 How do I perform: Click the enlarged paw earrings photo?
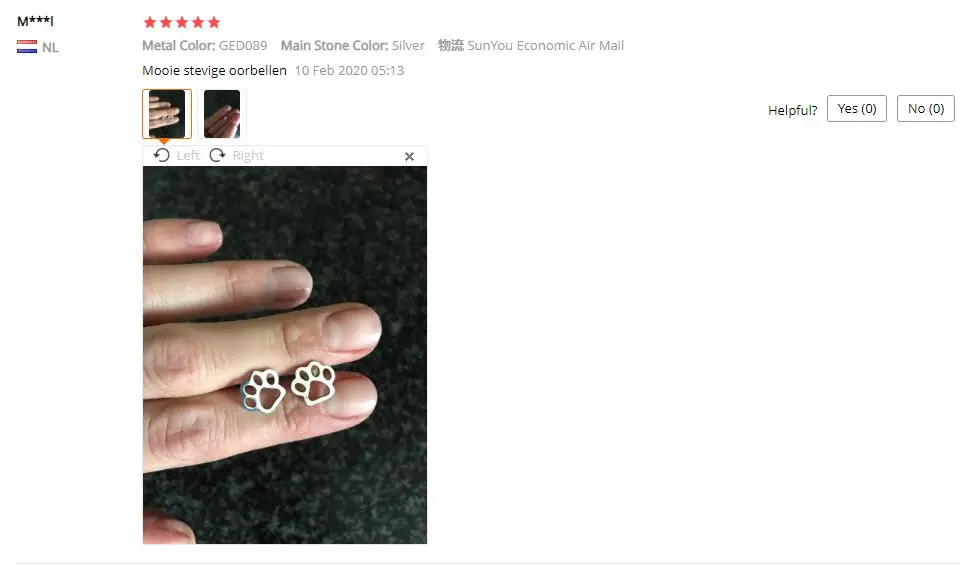pos(285,355)
